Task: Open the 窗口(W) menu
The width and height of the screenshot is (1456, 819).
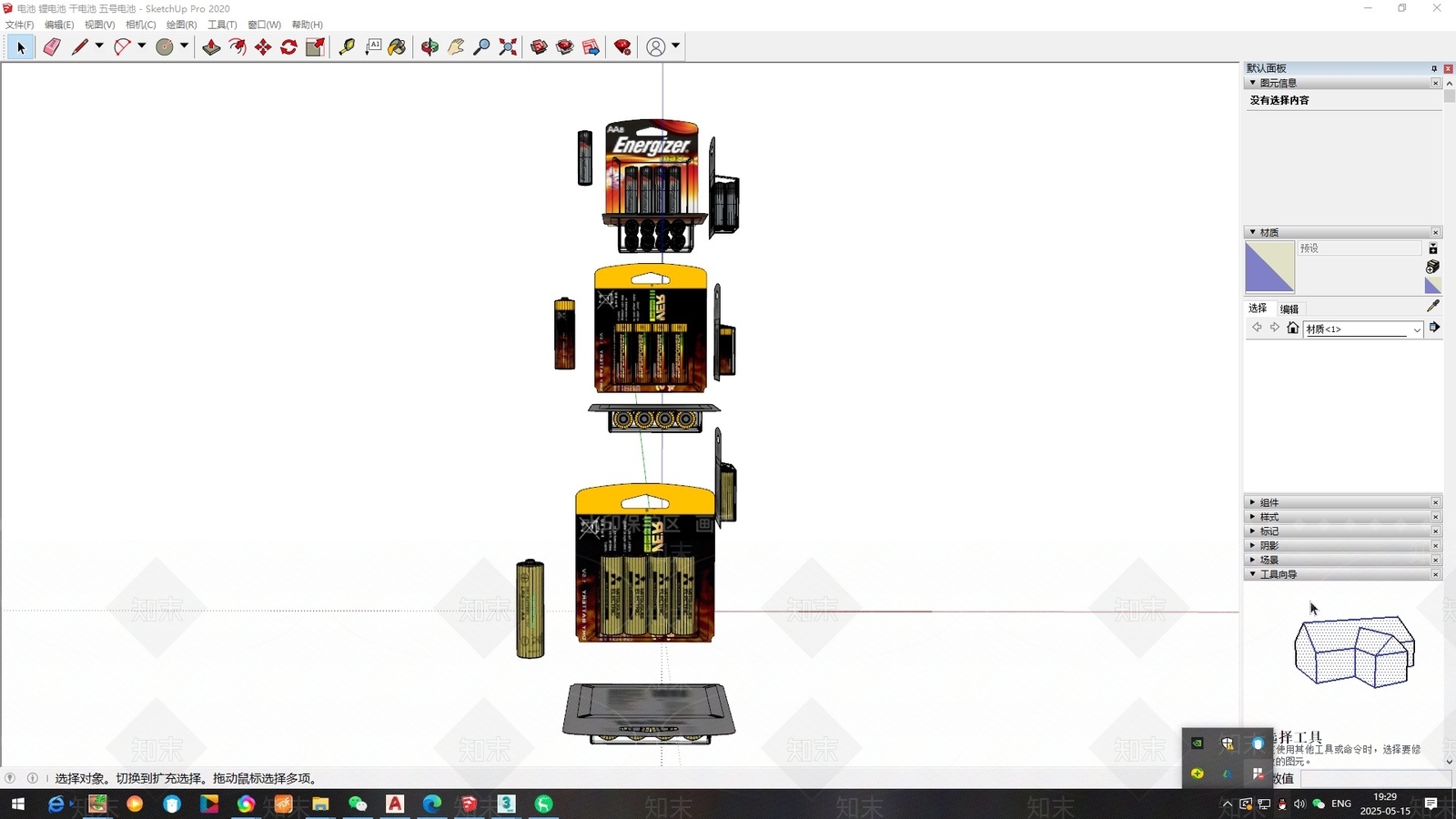Action: coord(264,25)
